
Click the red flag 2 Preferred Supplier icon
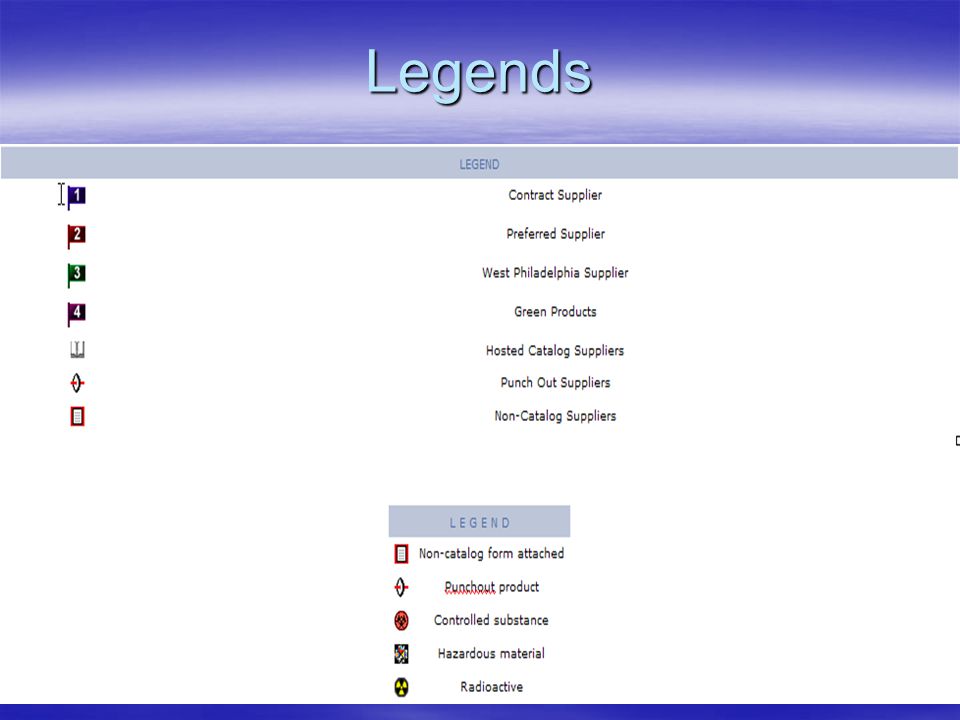[77, 236]
